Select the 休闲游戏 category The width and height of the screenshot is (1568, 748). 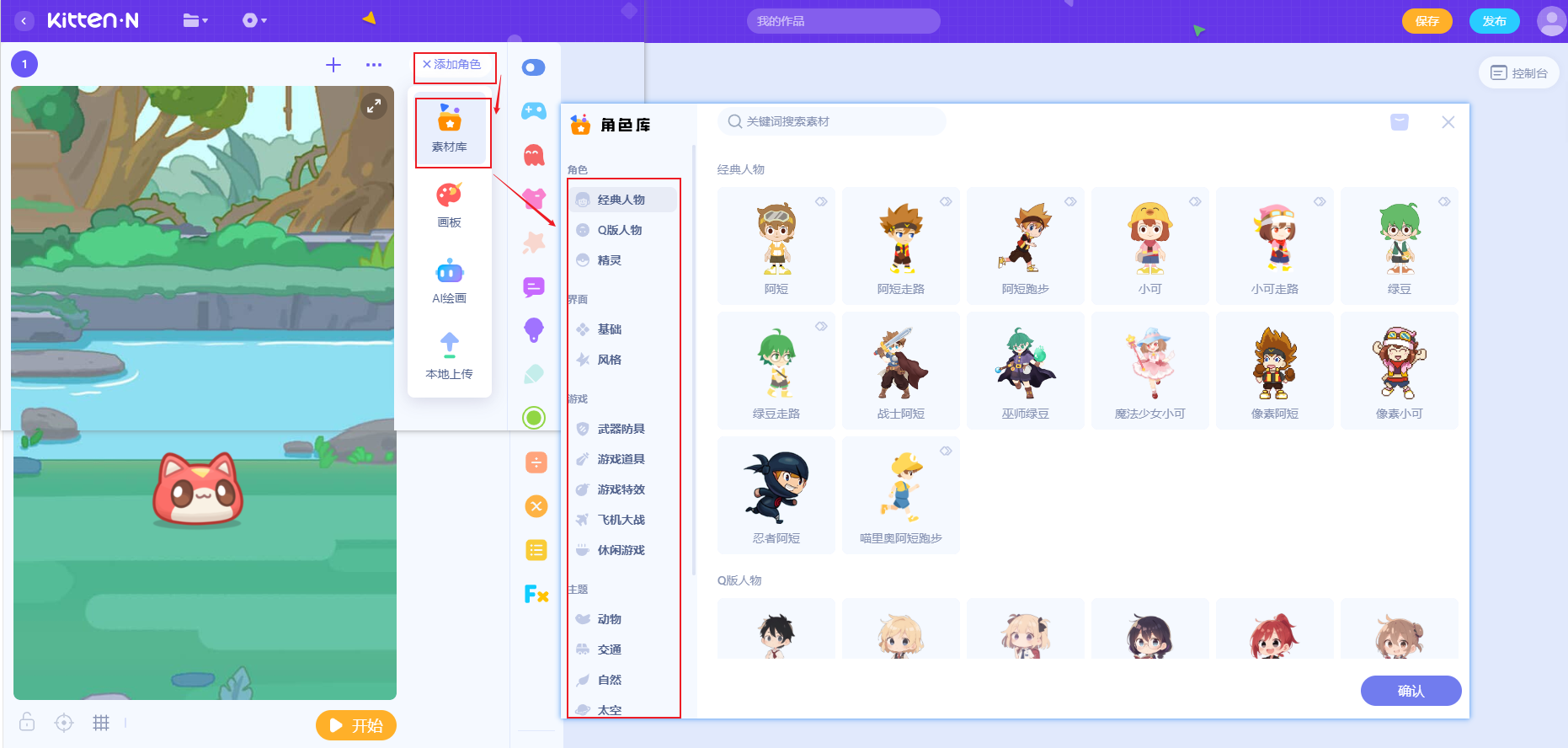coord(623,550)
